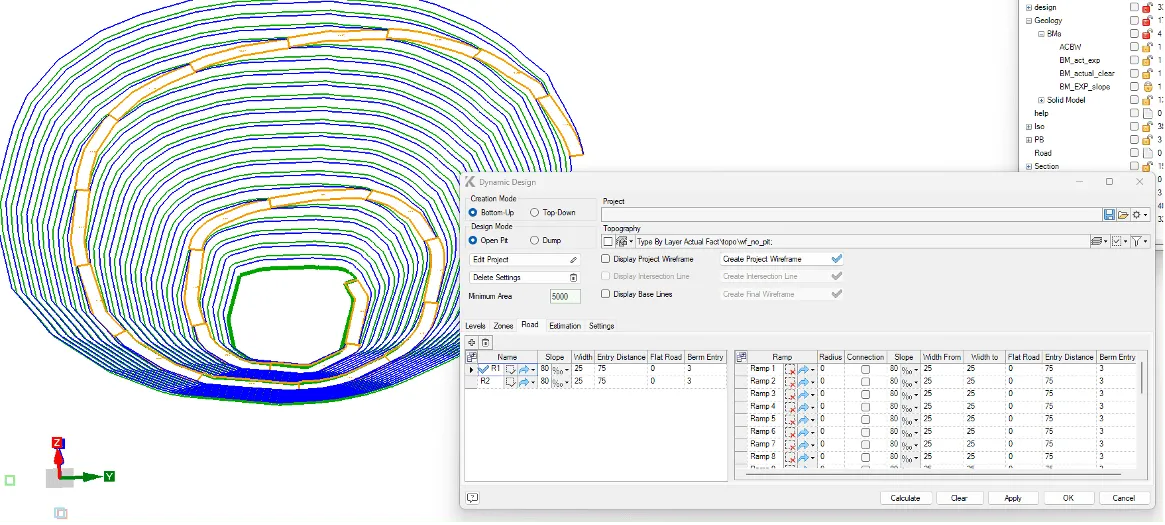The width and height of the screenshot is (1165, 525).
Task: Expand the design layer tree node
Action: click(1028, 7)
